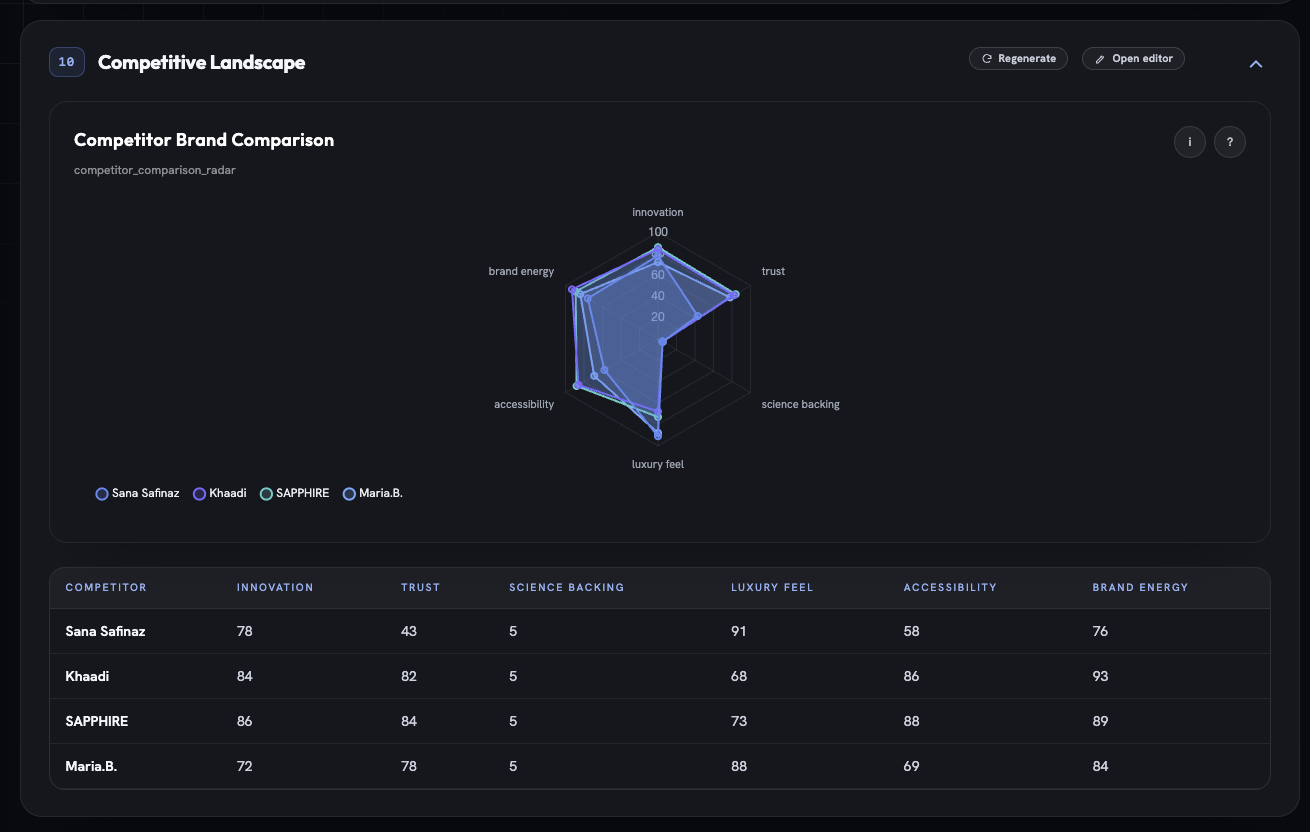Viewport: 1310px width, 832px height.
Task: Click the Regenerate button
Action: coord(1018,59)
